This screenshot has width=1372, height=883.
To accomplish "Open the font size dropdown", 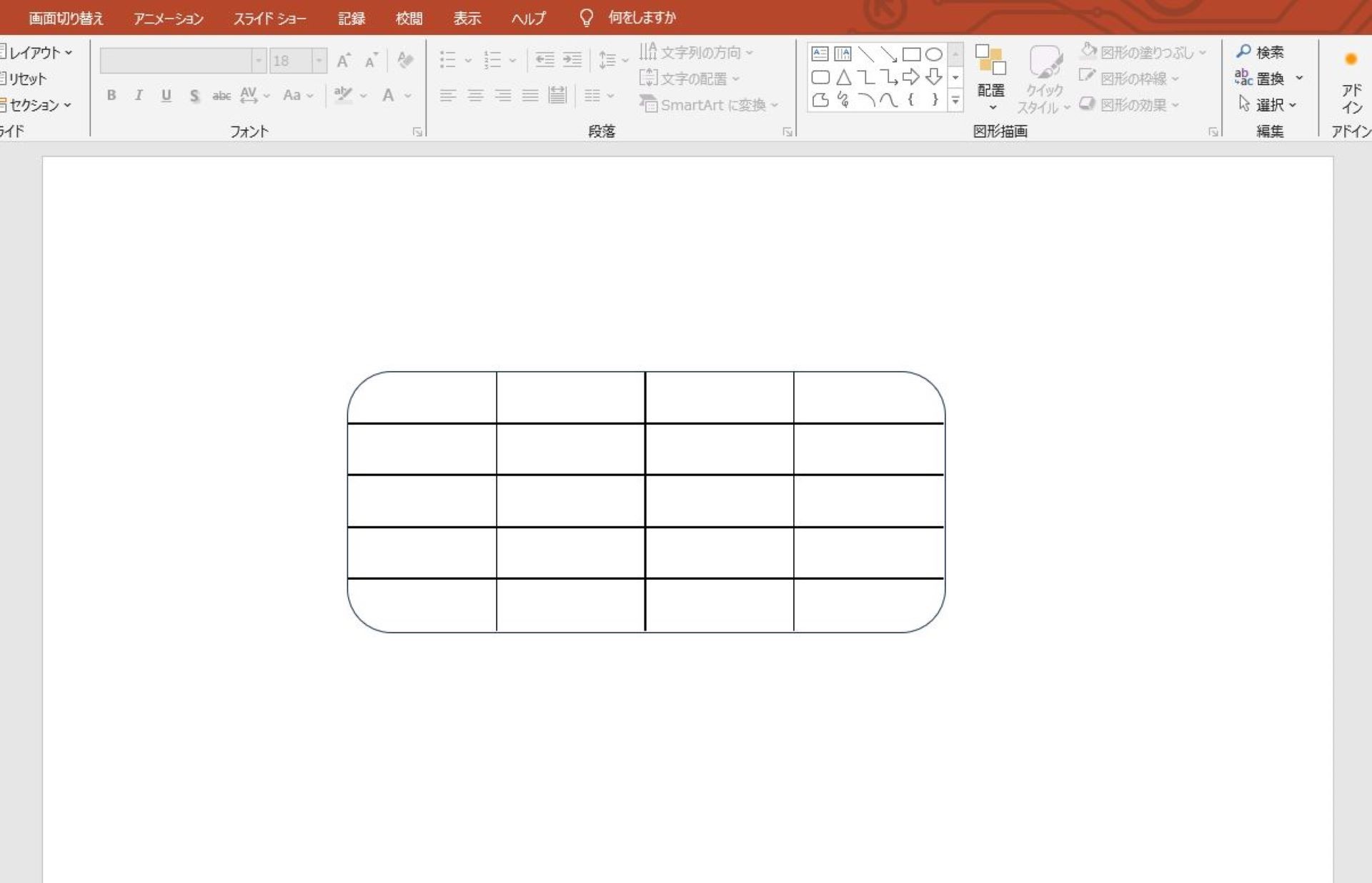I will coord(319,61).
